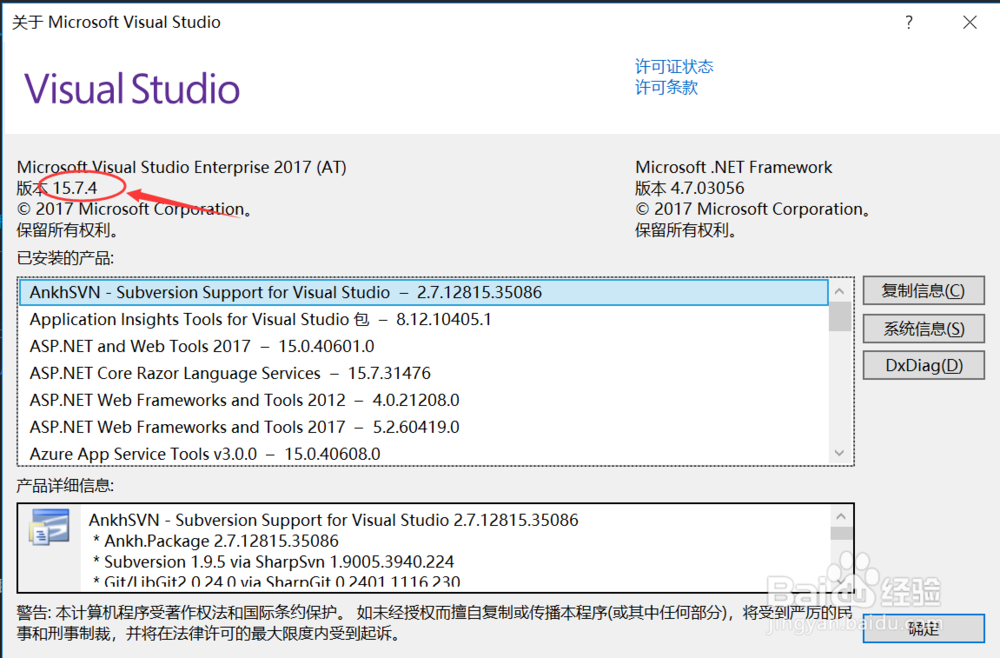Screen dimensions: 1000x658
Task: Click Microsoft Visual Studio Enterprise 2017 text
Action: pyautogui.click(x=182, y=167)
